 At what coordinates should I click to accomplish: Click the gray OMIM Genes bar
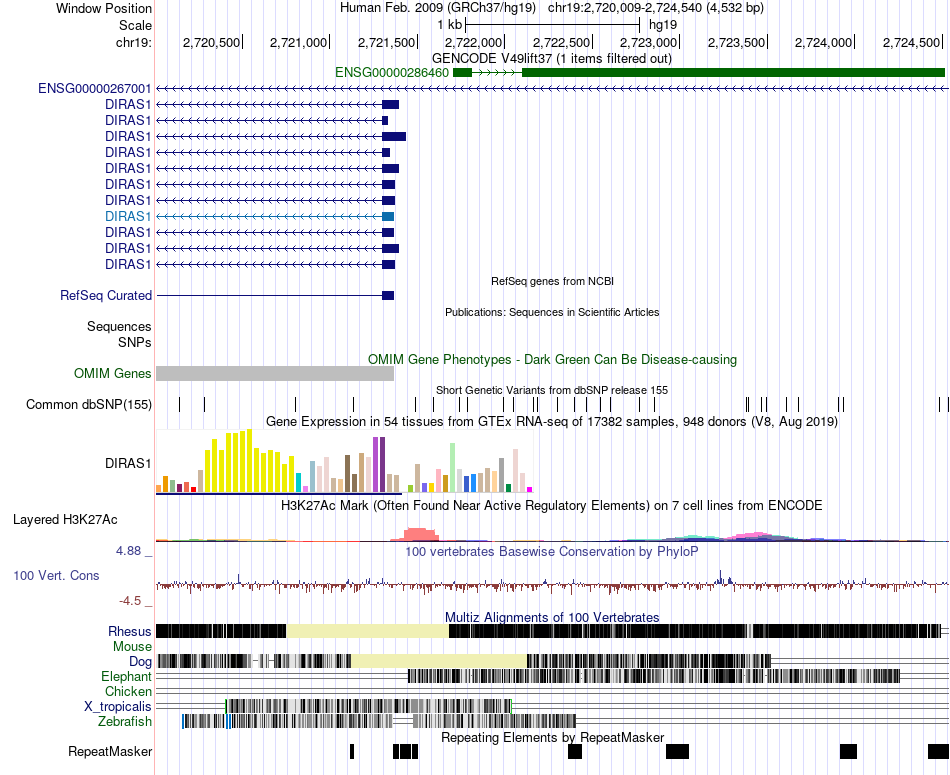275,373
